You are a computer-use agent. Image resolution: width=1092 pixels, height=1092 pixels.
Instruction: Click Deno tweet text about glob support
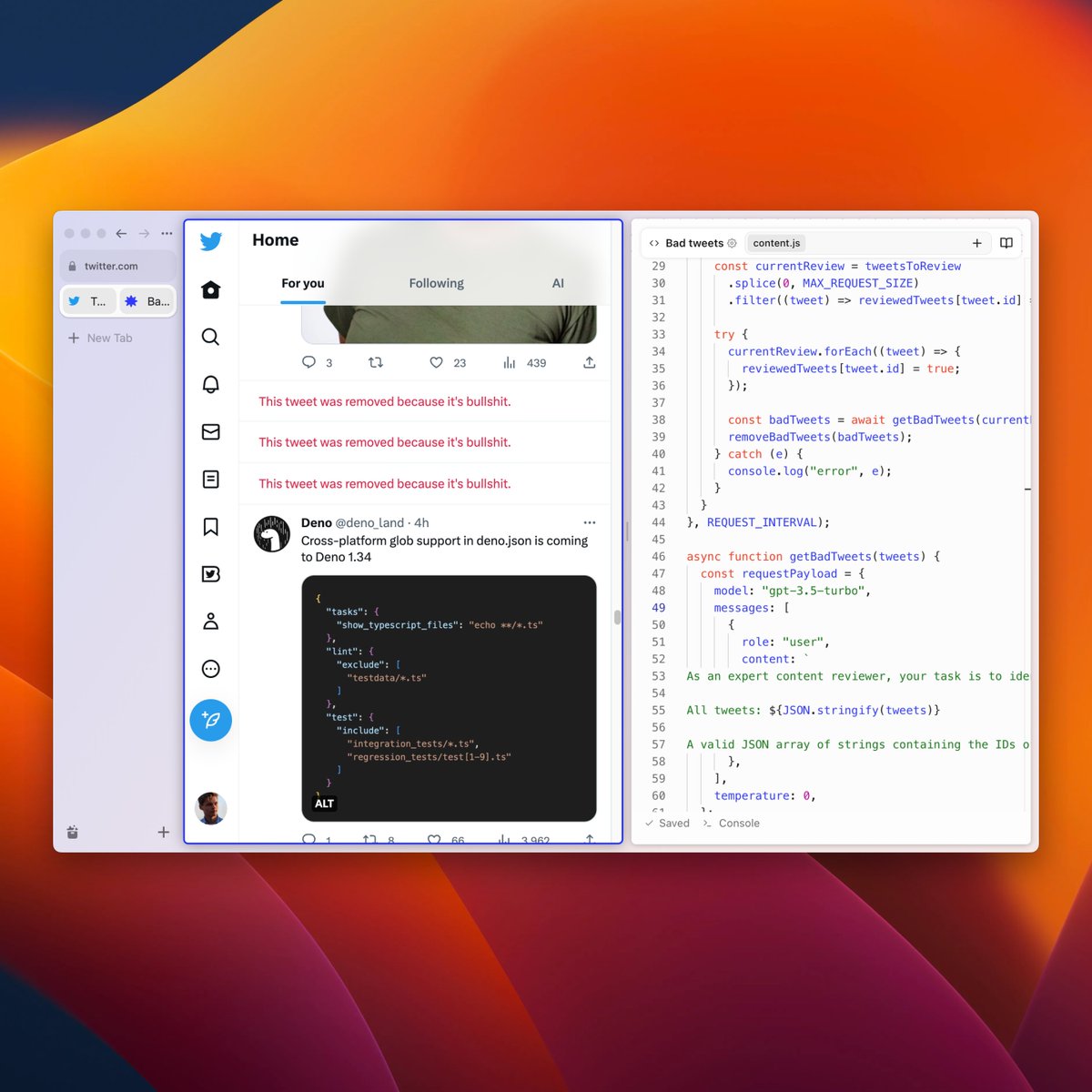pos(444,549)
